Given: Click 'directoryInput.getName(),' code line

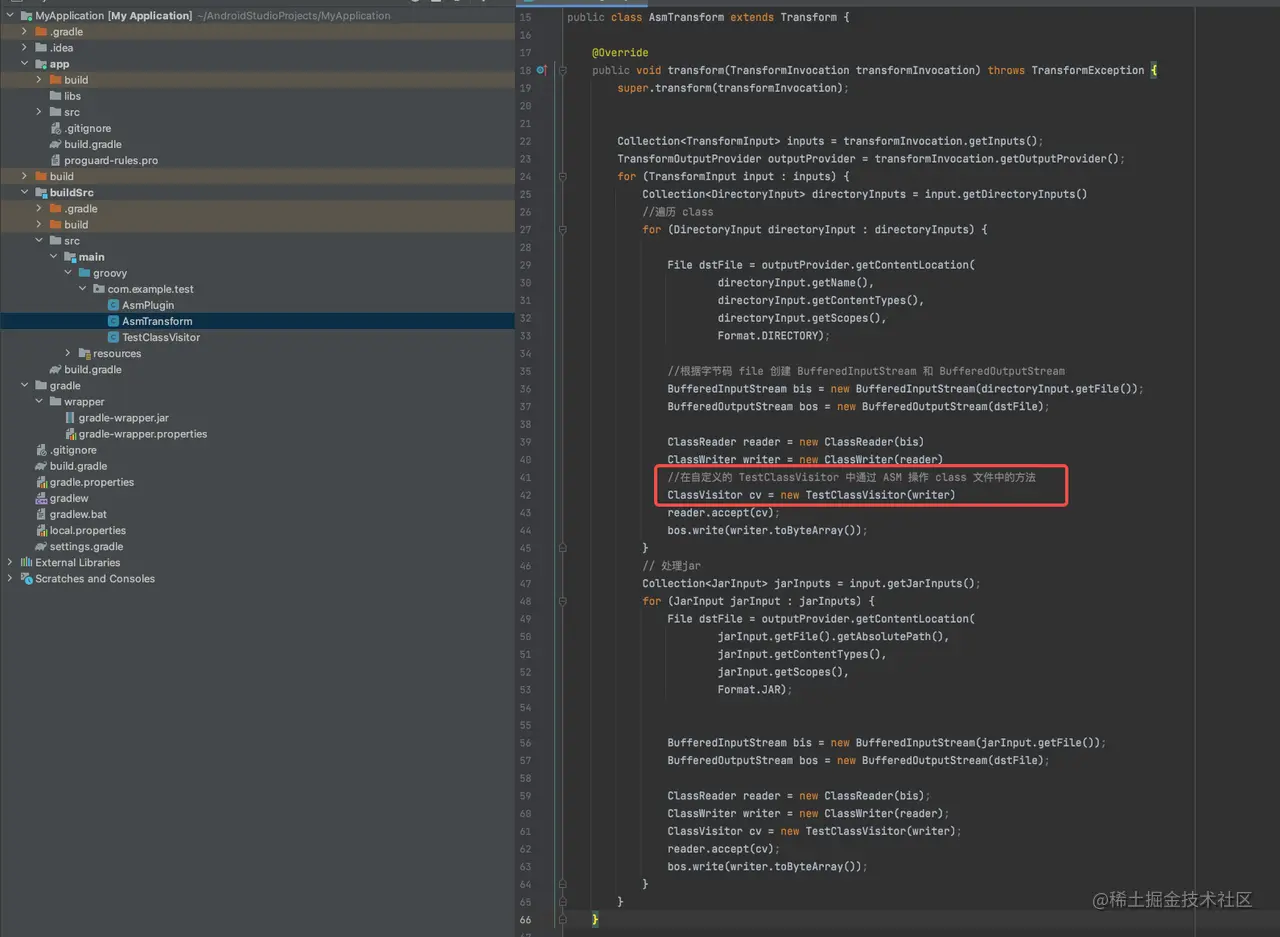Looking at the screenshot, I should [x=796, y=283].
